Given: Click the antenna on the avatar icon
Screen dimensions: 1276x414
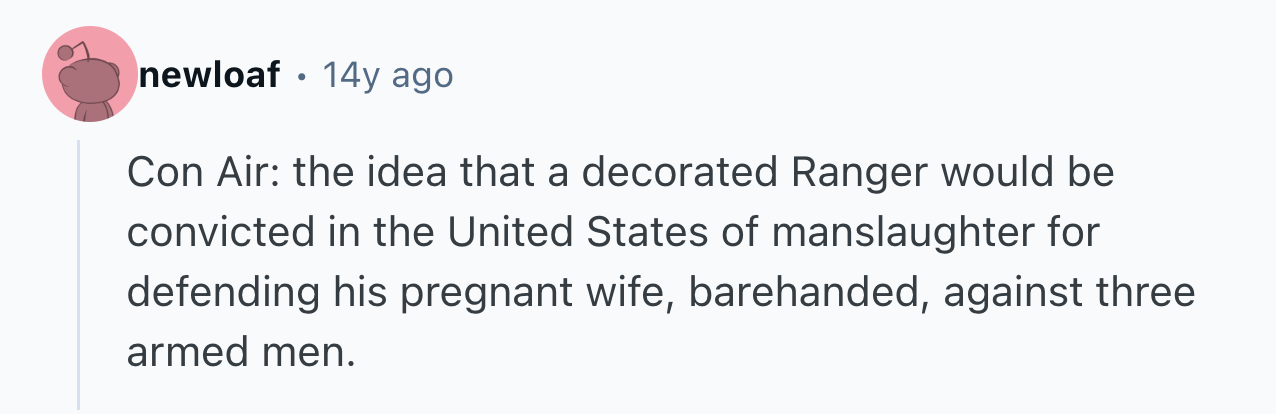Looking at the screenshot, I should (68, 50).
